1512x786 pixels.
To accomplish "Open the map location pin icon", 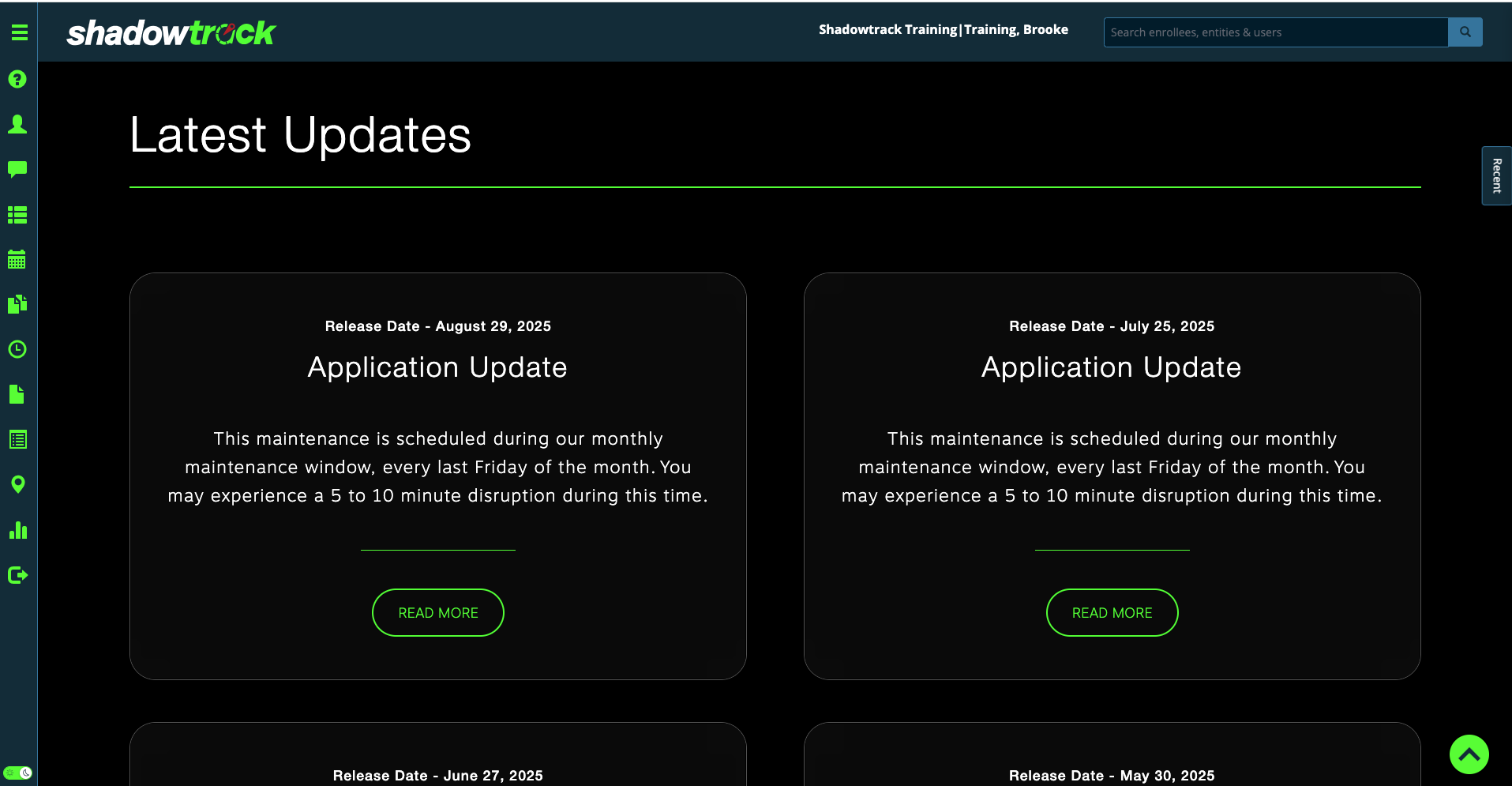I will pos(17,484).
